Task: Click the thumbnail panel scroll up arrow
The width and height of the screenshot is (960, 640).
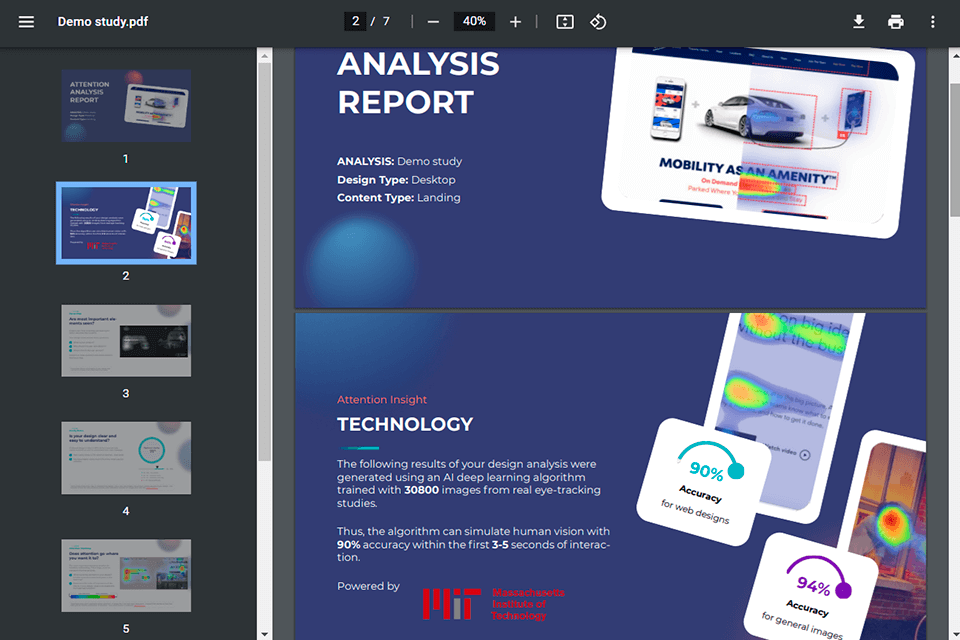Action: [264, 55]
